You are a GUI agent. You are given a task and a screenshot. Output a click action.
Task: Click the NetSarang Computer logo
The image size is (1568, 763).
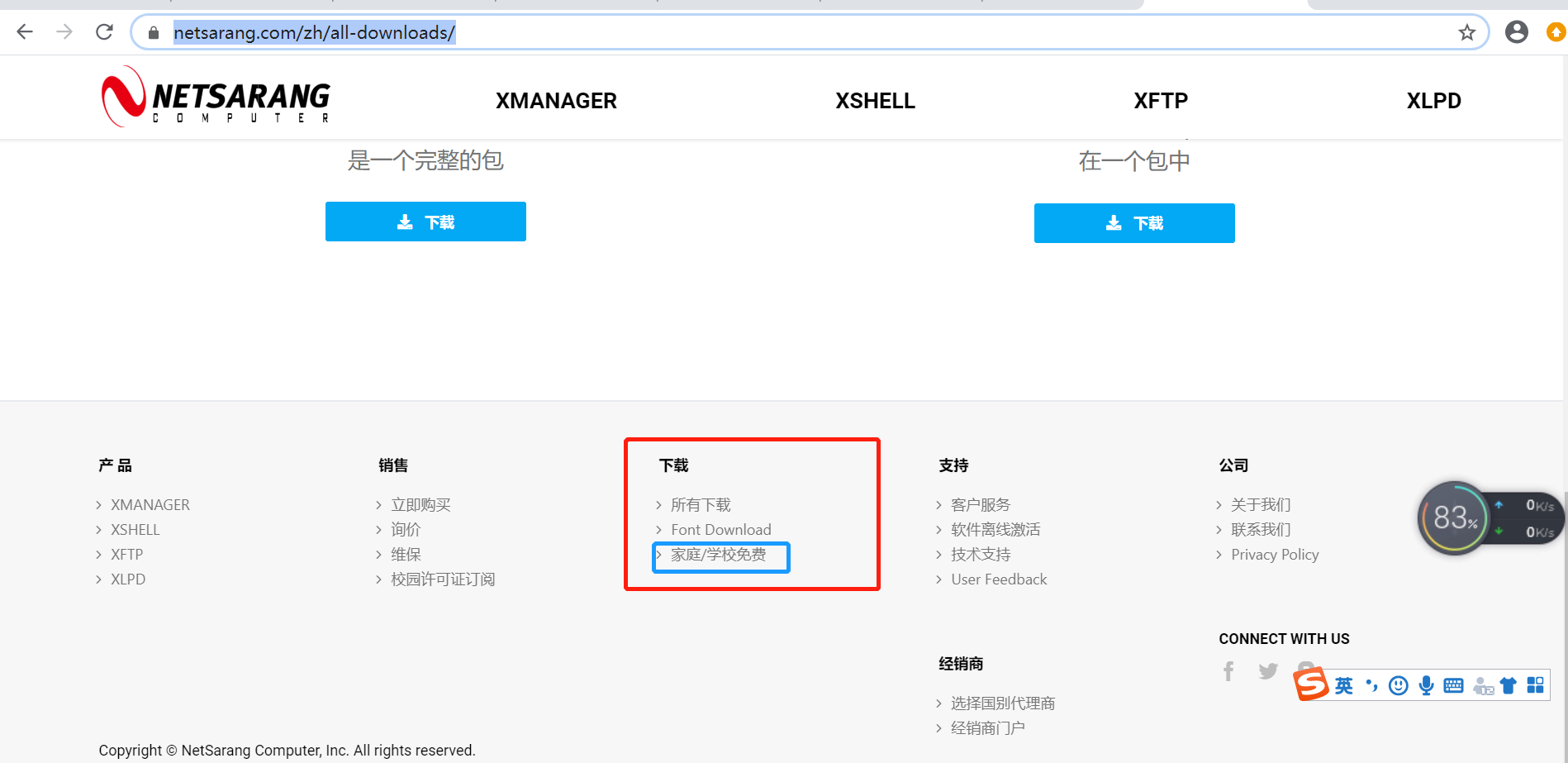(214, 96)
